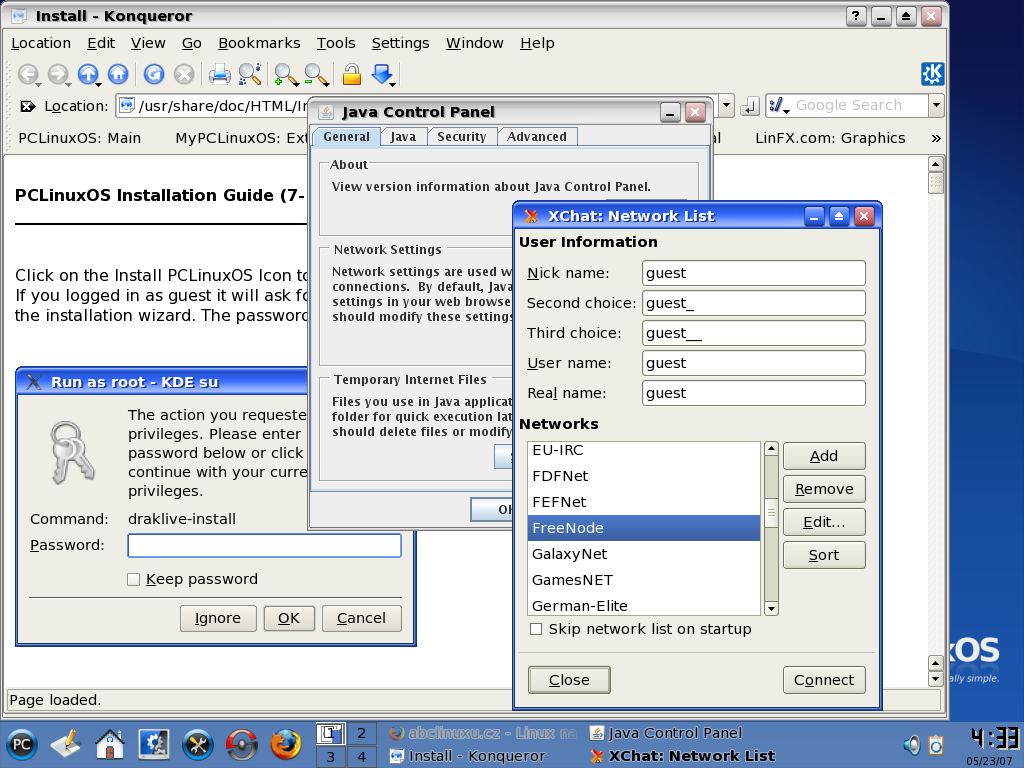
Task: Open the history arrow beside the Up button
Action: [x=99, y=84]
